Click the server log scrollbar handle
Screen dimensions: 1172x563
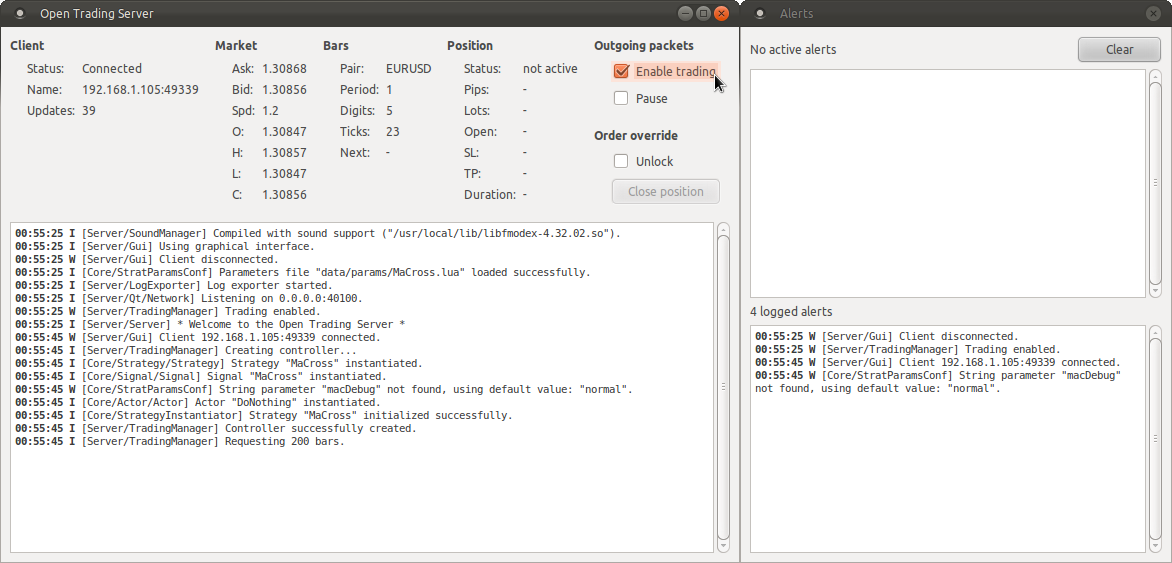point(723,387)
